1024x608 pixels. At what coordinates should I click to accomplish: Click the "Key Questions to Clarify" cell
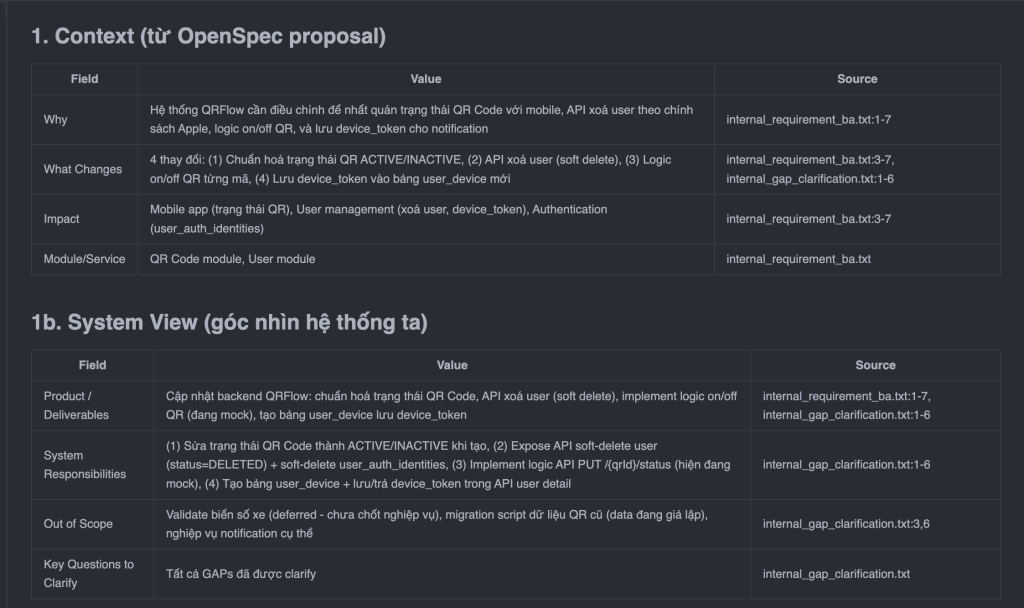coord(88,573)
